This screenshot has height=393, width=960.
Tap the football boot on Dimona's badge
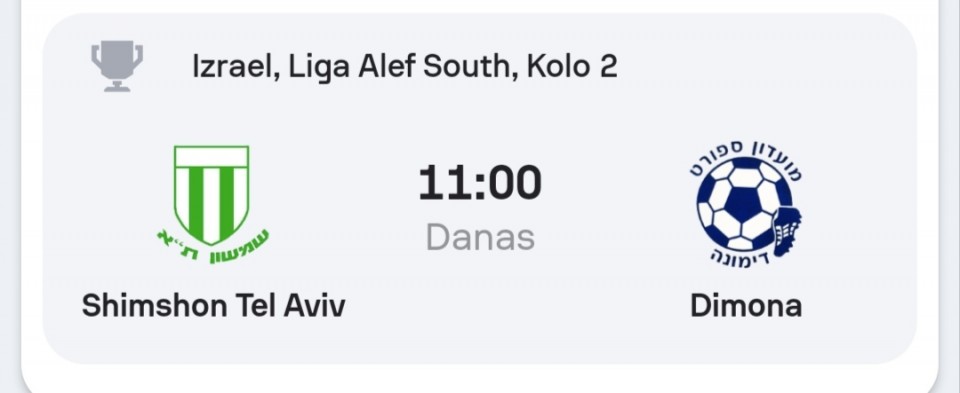click(787, 233)
